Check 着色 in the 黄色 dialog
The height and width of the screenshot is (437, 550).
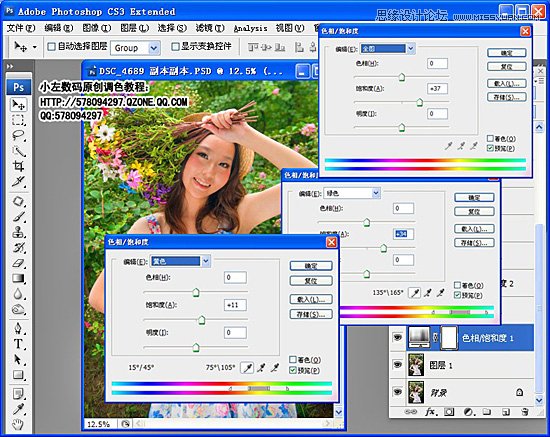(293, 359)
